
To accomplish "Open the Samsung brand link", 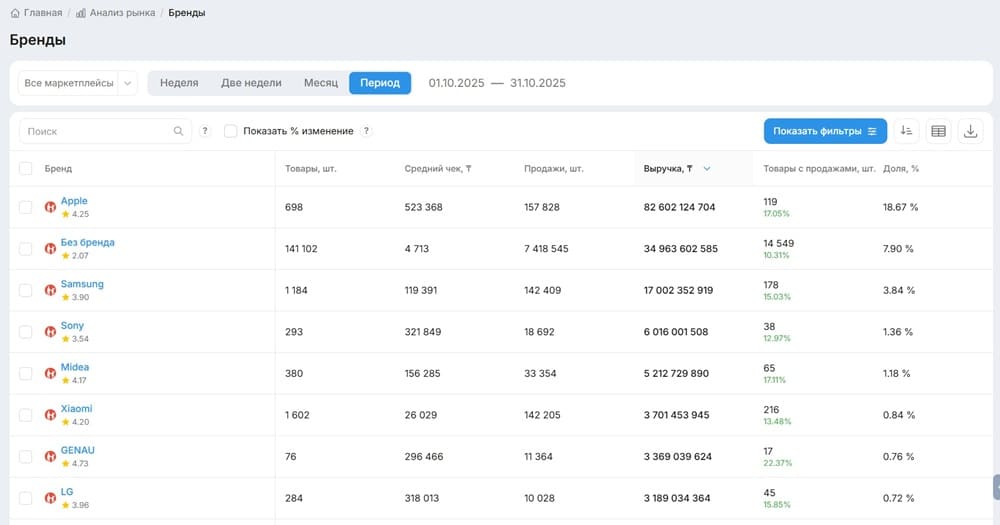I will [82, 284].
